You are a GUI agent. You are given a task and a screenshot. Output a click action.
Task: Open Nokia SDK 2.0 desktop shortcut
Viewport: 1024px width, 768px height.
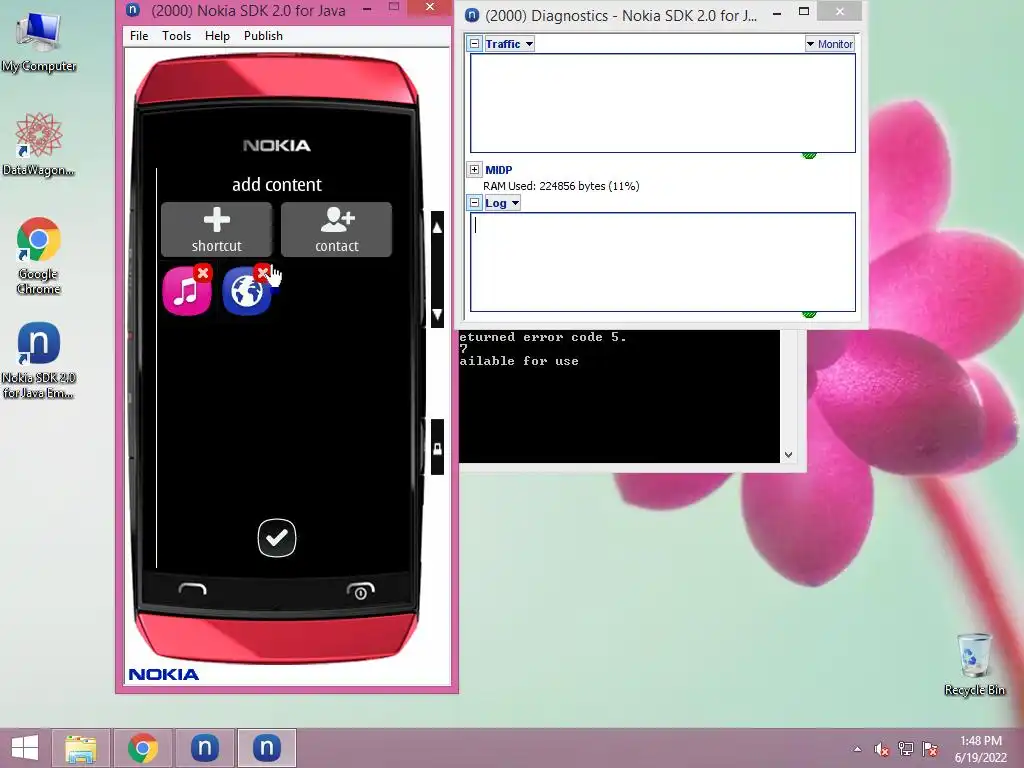[39, 360]
